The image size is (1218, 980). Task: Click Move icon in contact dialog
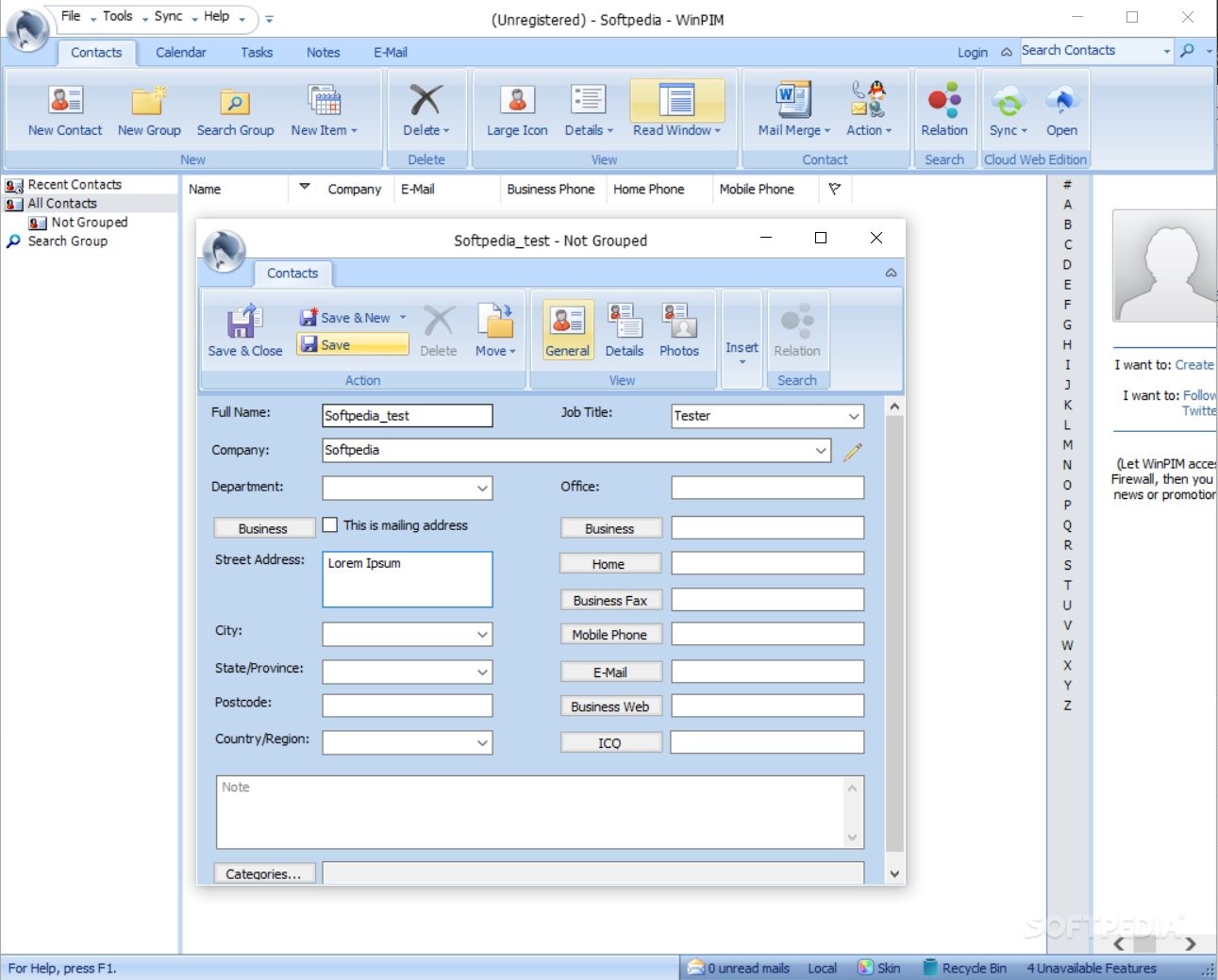click(495, 331)
